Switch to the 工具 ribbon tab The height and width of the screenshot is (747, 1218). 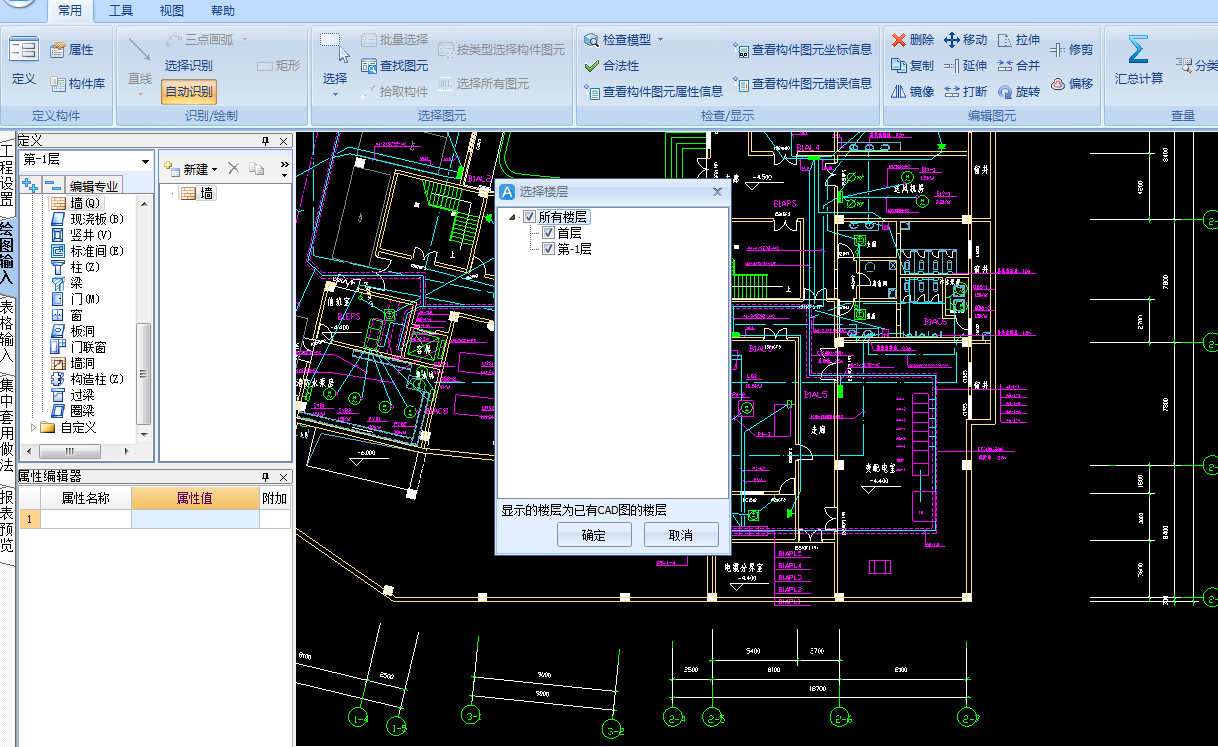pos(121,11)
